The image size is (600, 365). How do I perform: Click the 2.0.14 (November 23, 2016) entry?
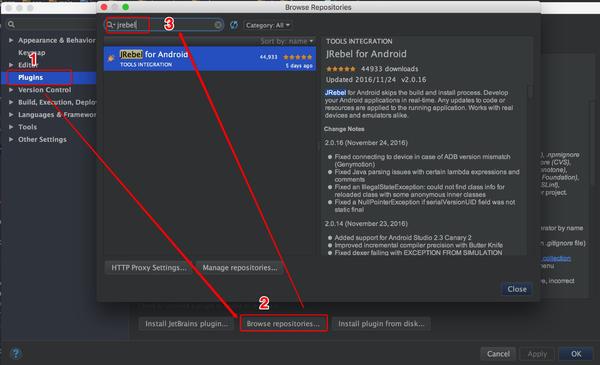point(366,223)
